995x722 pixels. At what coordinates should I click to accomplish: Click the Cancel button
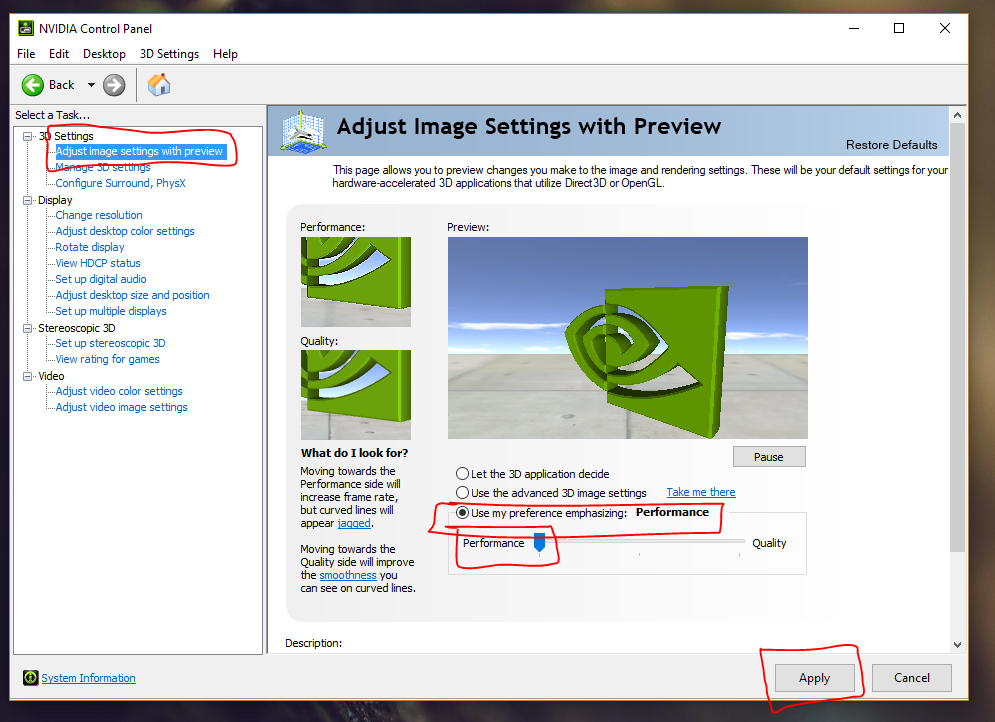click(x=912, y=678)
